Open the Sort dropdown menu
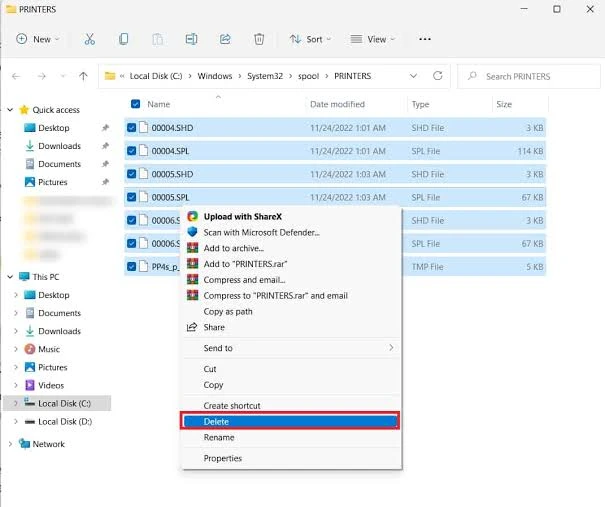The width and height of the screenshot is (605, 507). point(311,39)
